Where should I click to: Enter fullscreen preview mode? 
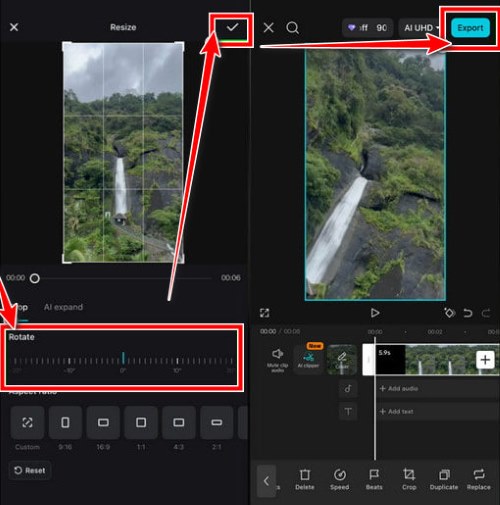[x=265, y=313]
